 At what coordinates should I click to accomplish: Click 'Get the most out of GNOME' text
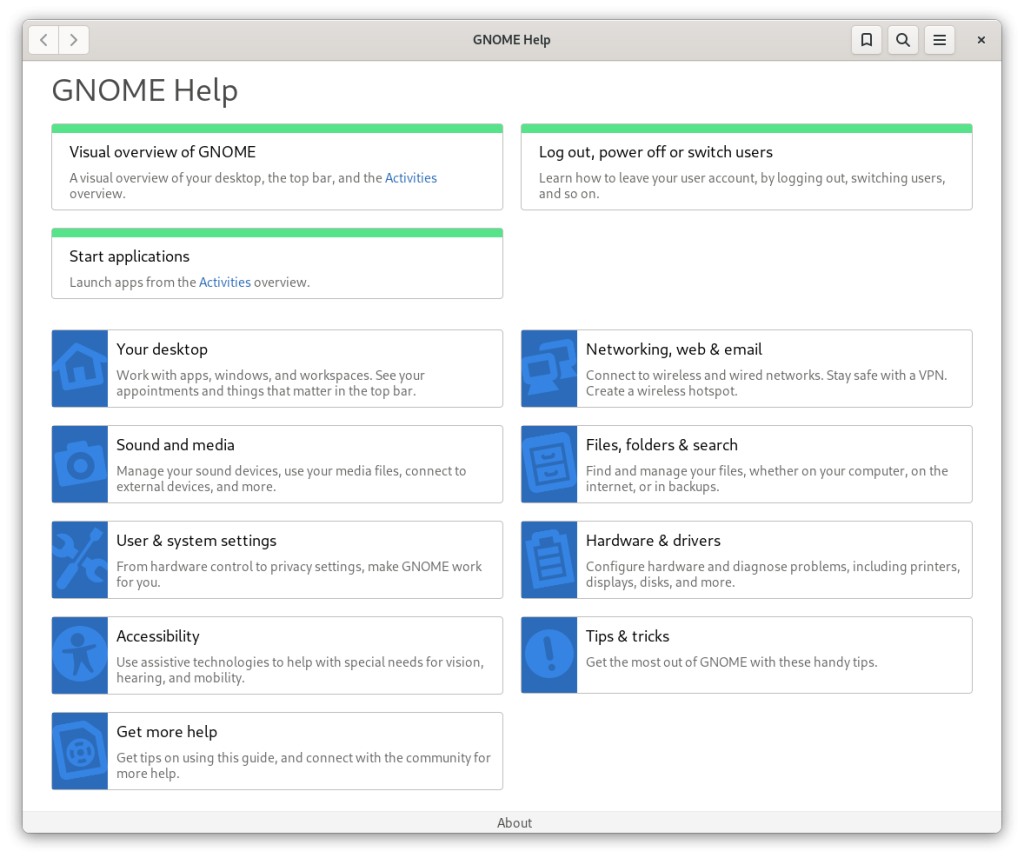pos(731,662)
